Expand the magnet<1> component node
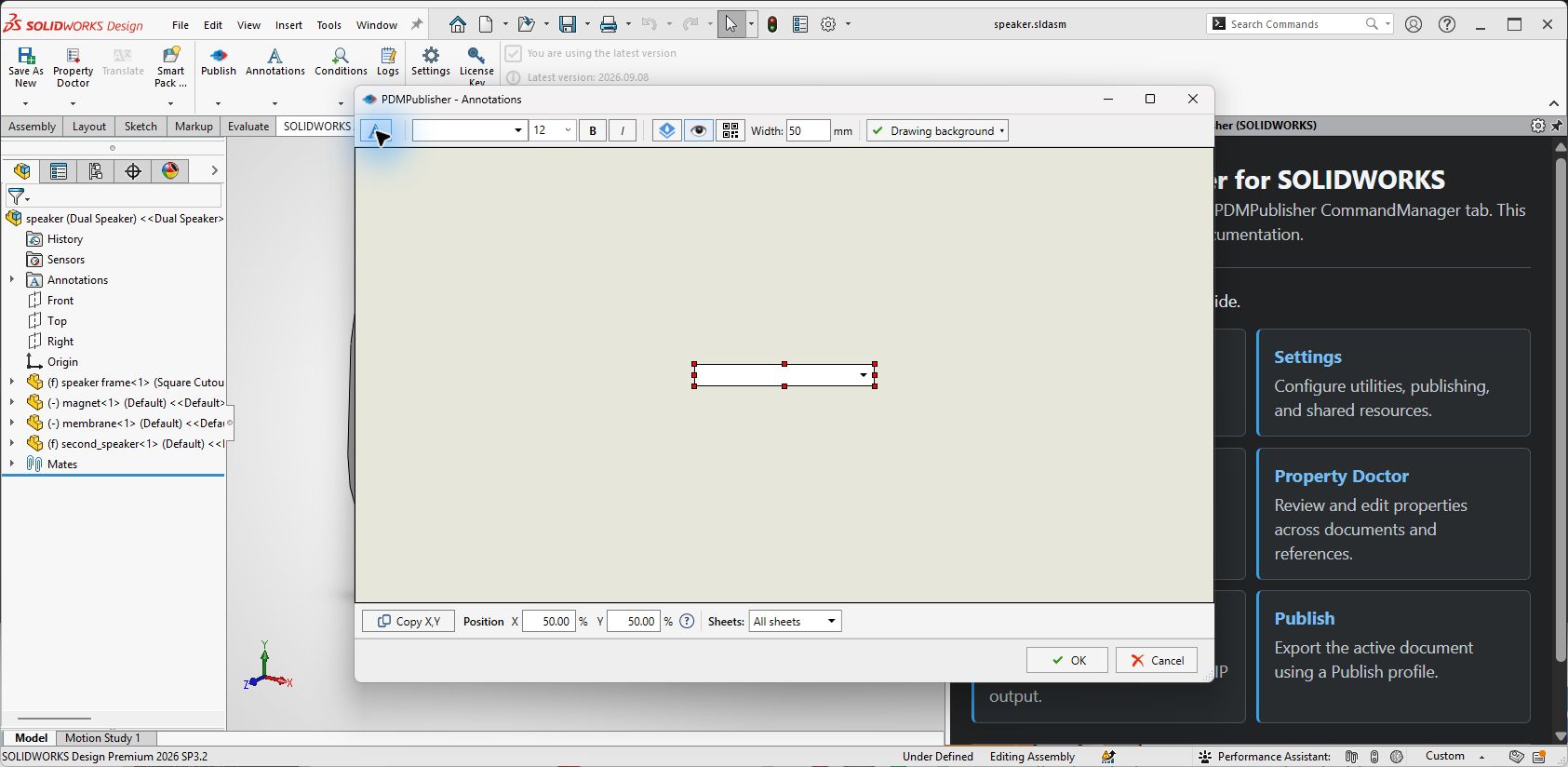The image size is (1568, 767). [x=12, y=402]
